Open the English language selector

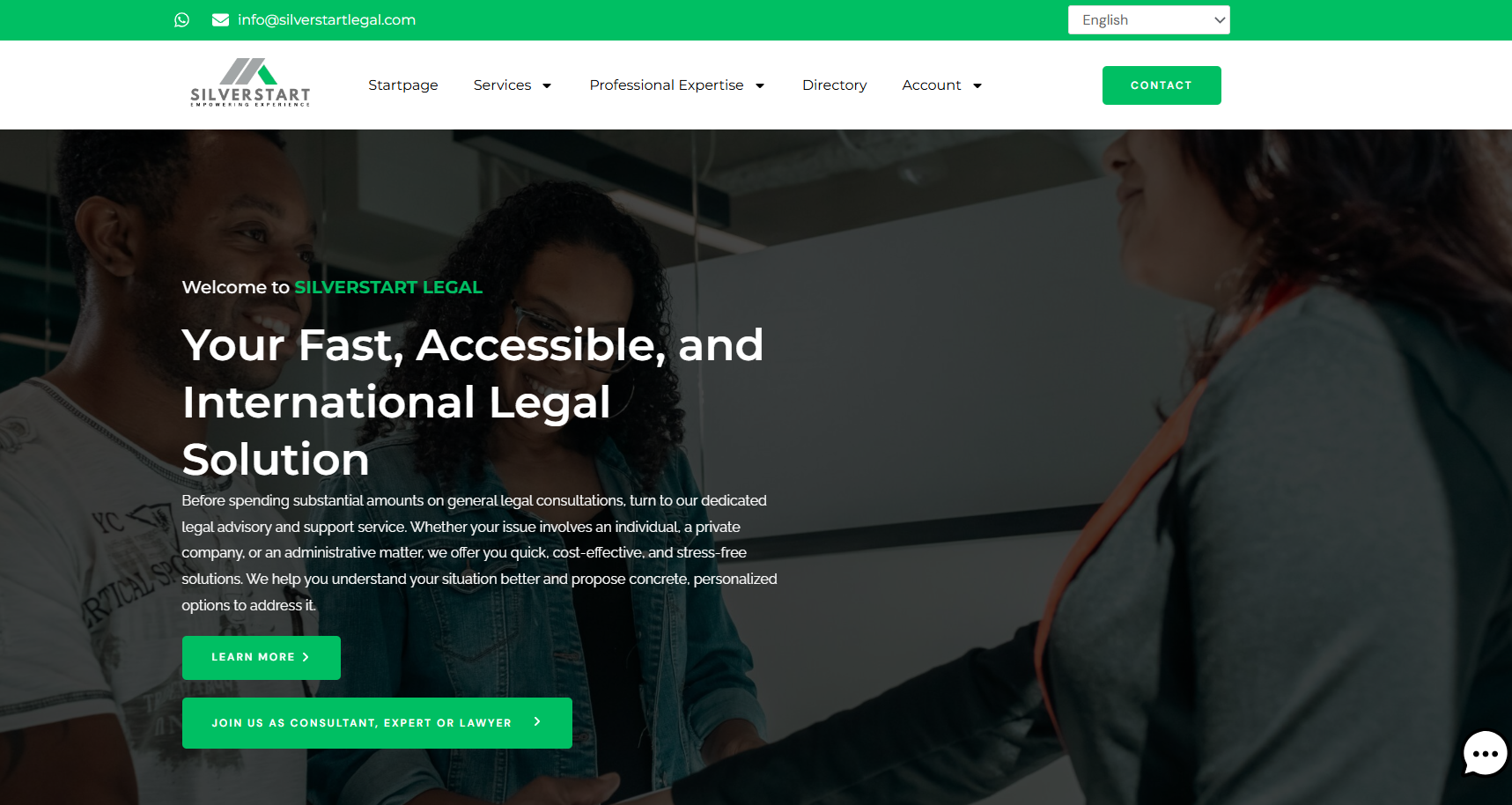click(x=1148, y=19)
